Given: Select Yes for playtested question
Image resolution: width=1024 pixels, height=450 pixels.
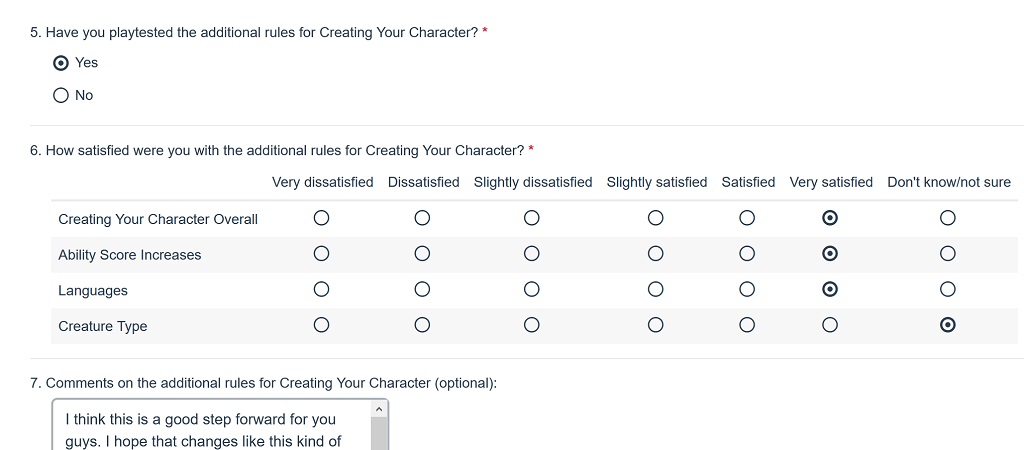Looking at the screenshot, I should (61, 63).
